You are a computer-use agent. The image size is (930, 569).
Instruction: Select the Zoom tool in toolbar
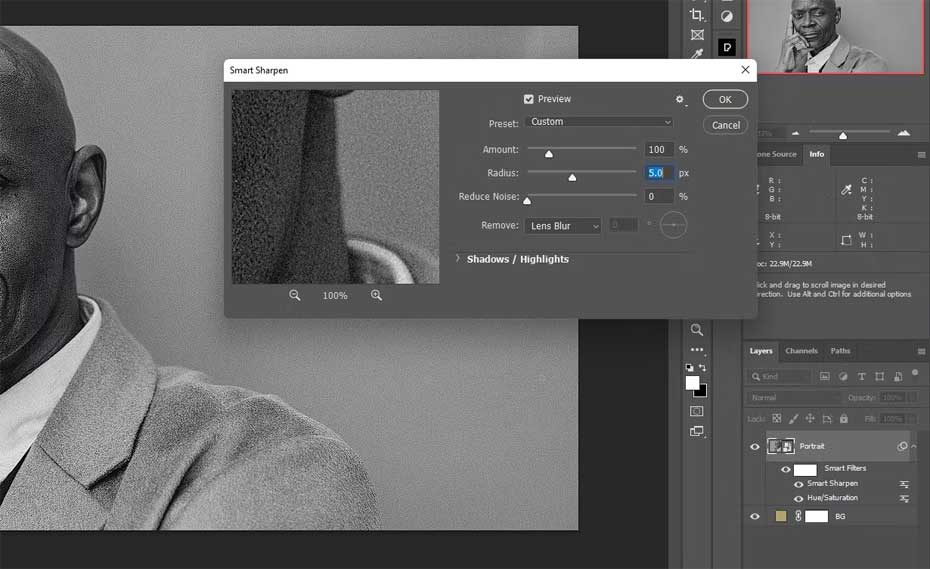tap(697, 330)
